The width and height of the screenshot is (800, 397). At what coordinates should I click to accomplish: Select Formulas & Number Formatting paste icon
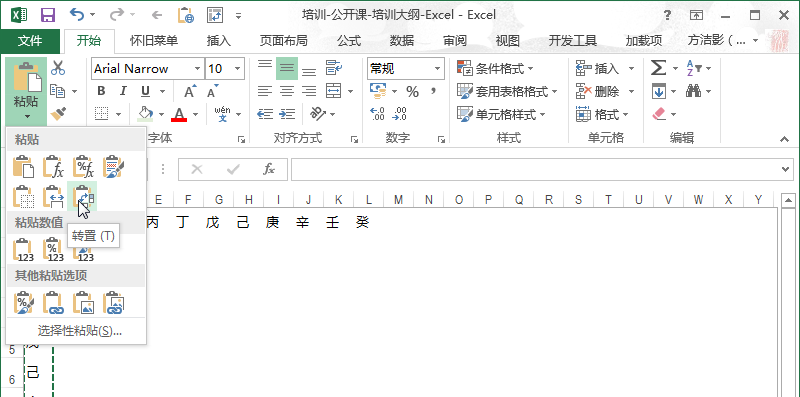(x=83, y=166)
